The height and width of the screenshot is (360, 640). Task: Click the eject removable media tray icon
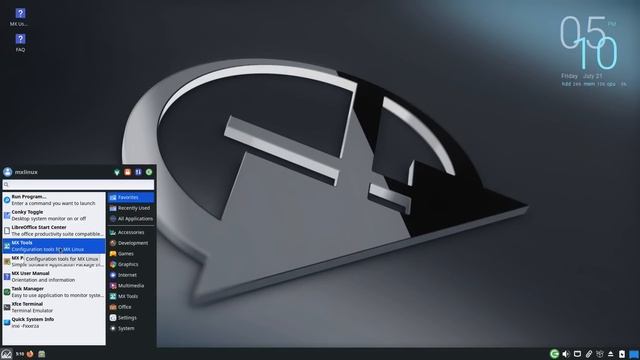point(611,354)
